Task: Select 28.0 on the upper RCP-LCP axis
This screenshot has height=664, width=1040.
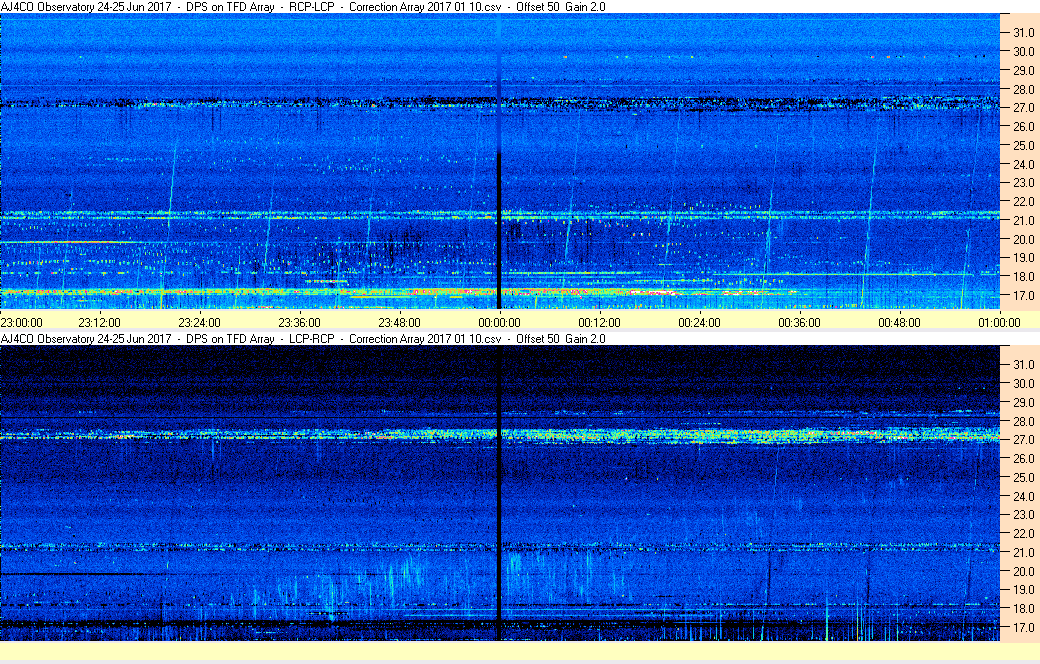Action: (x=1023, y=89)
